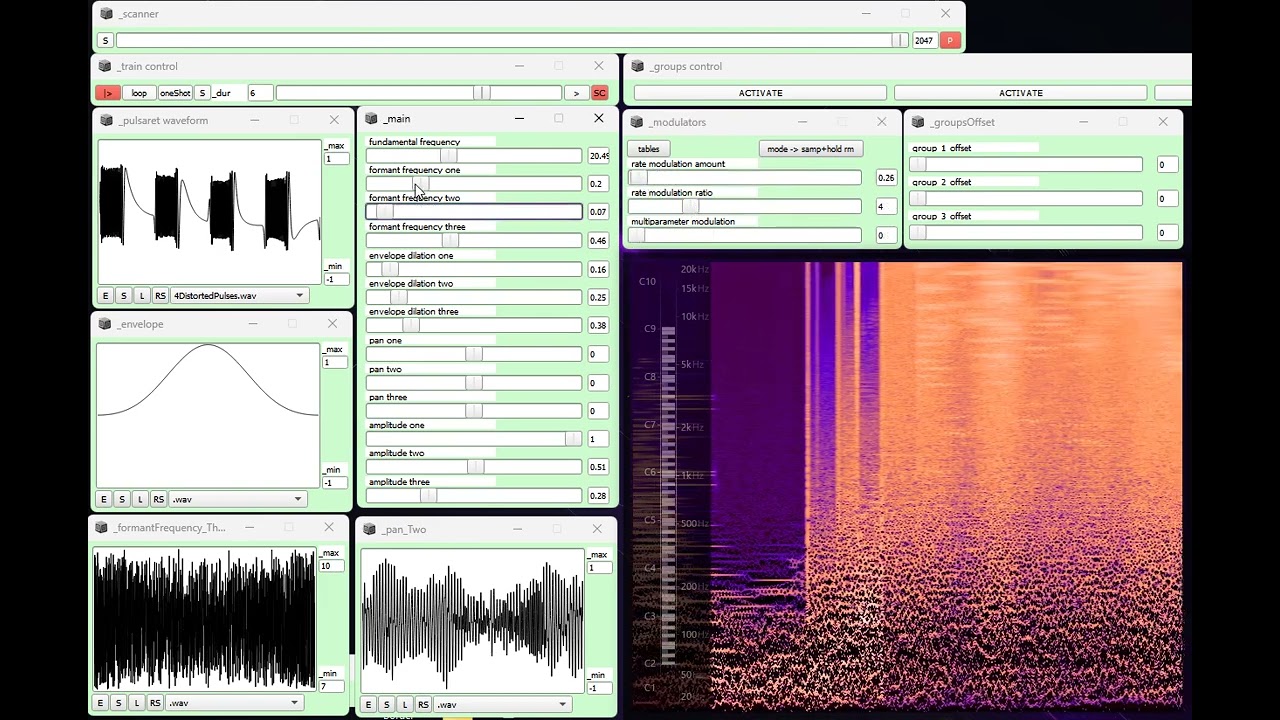Open the 4DistortedPulses.wav dropdown
This screenshot has height=720, width=1280.
tap(238, 296)
